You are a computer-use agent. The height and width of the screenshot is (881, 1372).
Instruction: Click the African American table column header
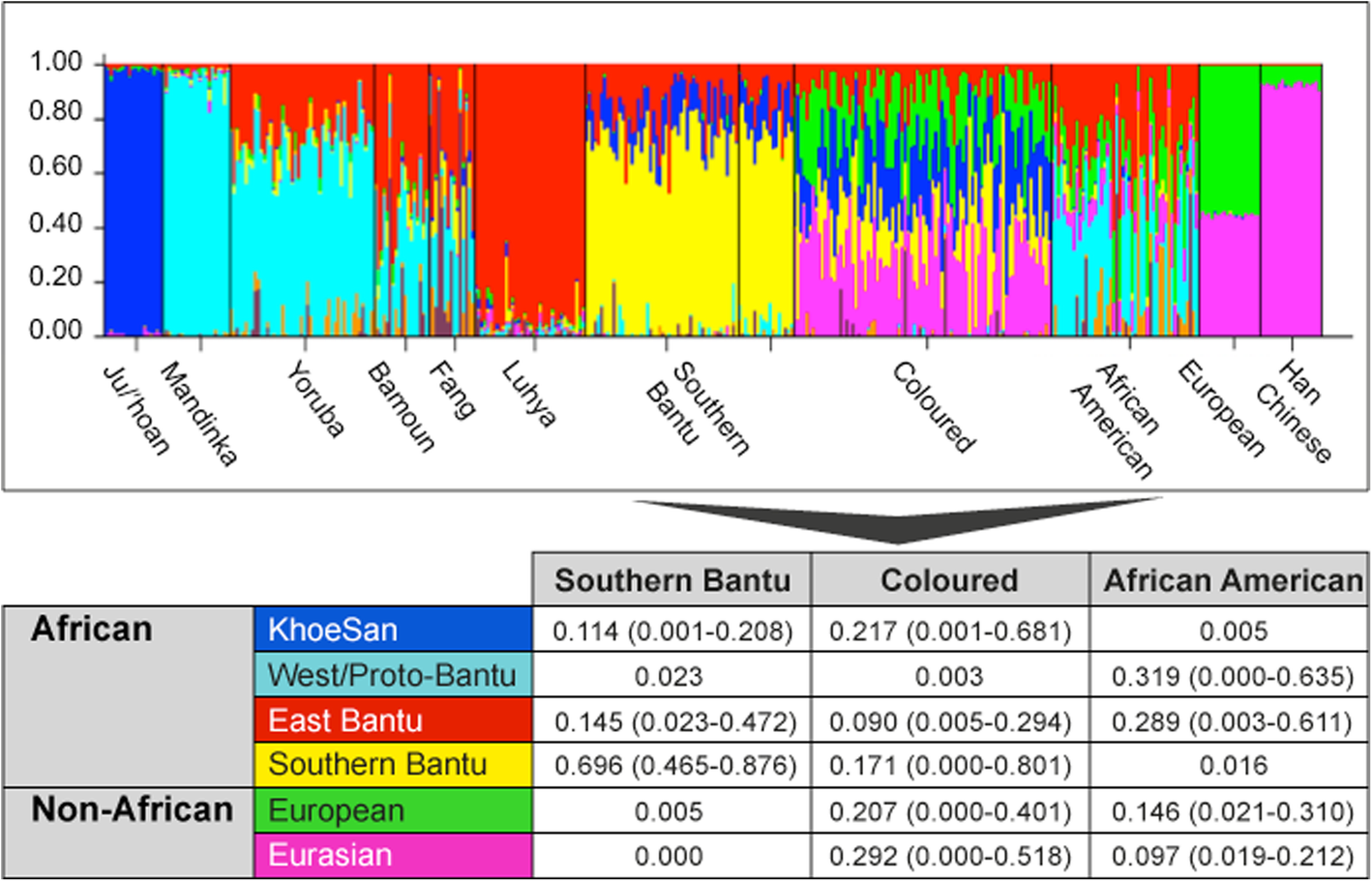pyautogui.click(x=1231, y=580)
